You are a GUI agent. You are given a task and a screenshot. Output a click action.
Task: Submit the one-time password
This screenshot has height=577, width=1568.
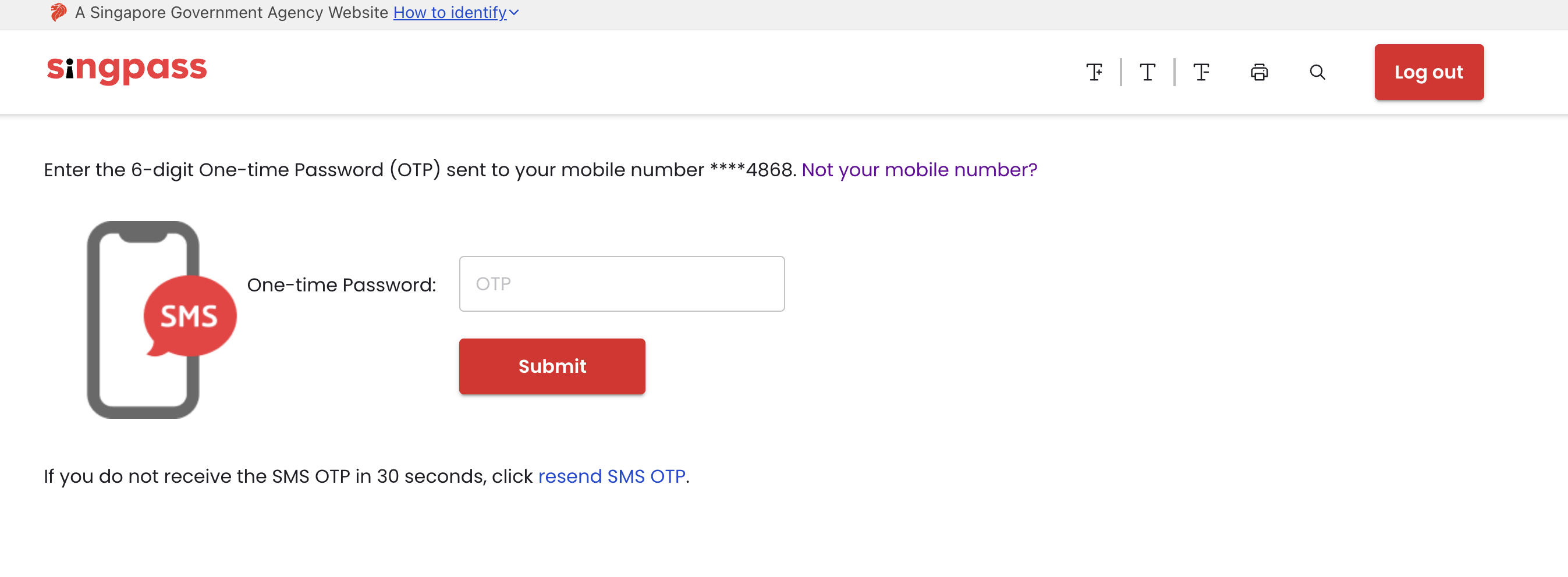click(x=552, y=366)
